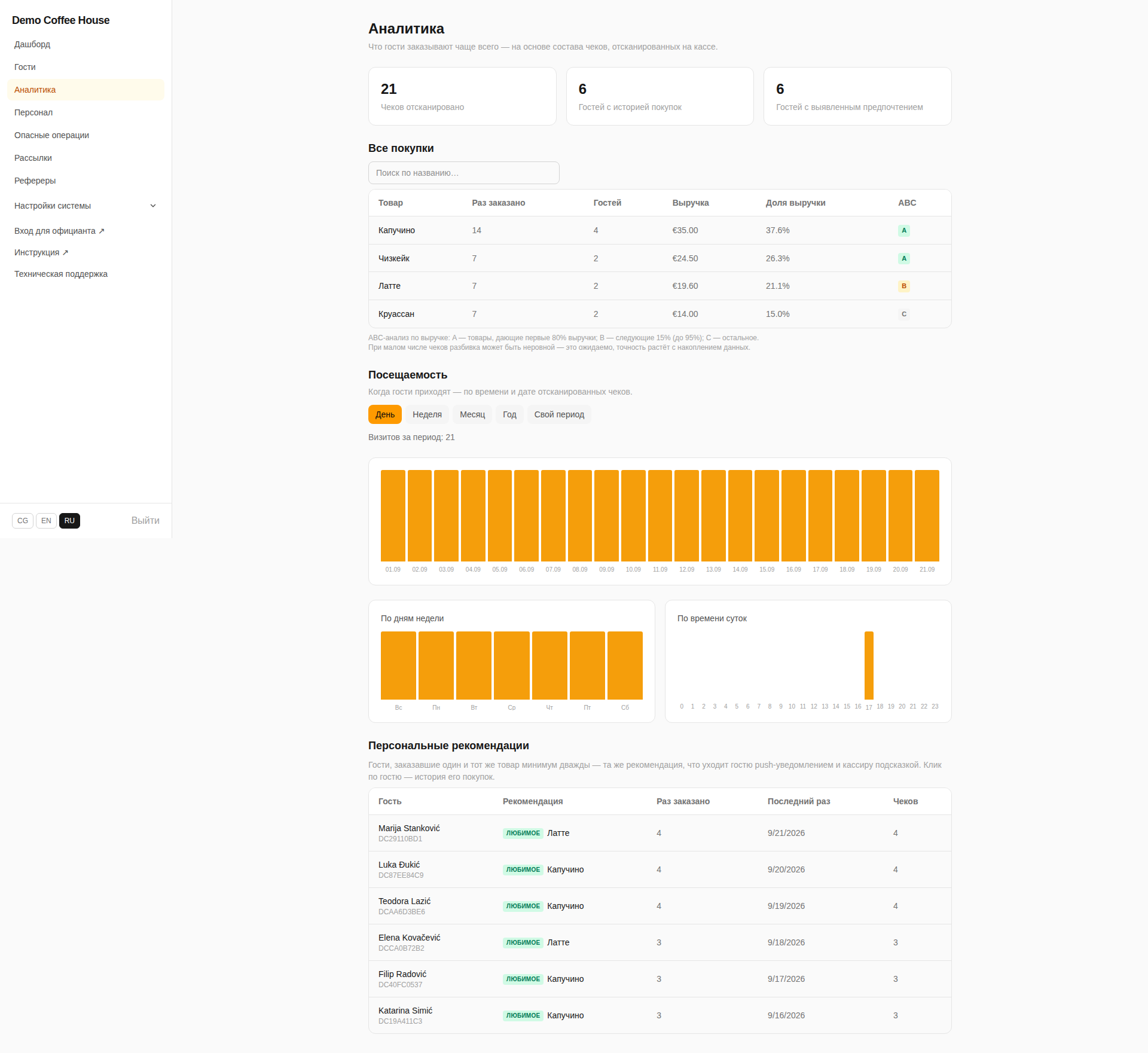Click ЛЮБИМОЕ badge for Marija Stanković

pos(523,833)
